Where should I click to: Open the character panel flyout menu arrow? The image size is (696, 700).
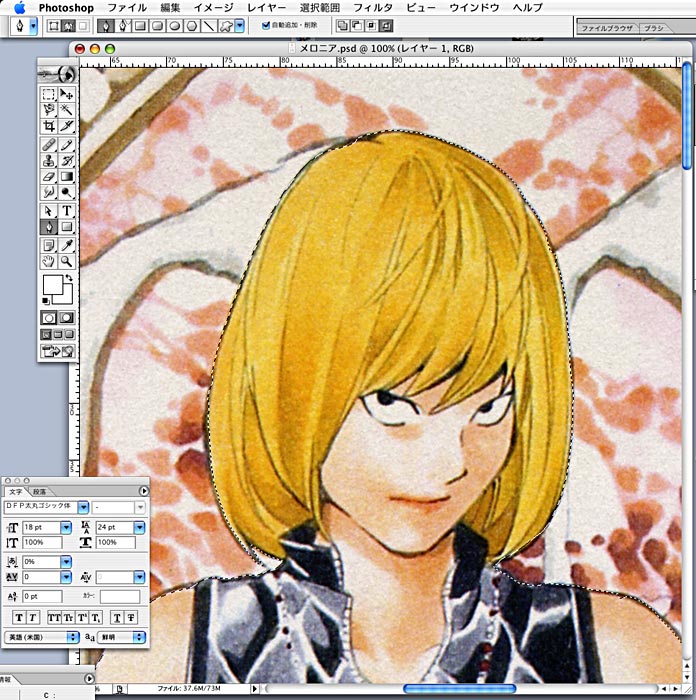tap(144, 491)
